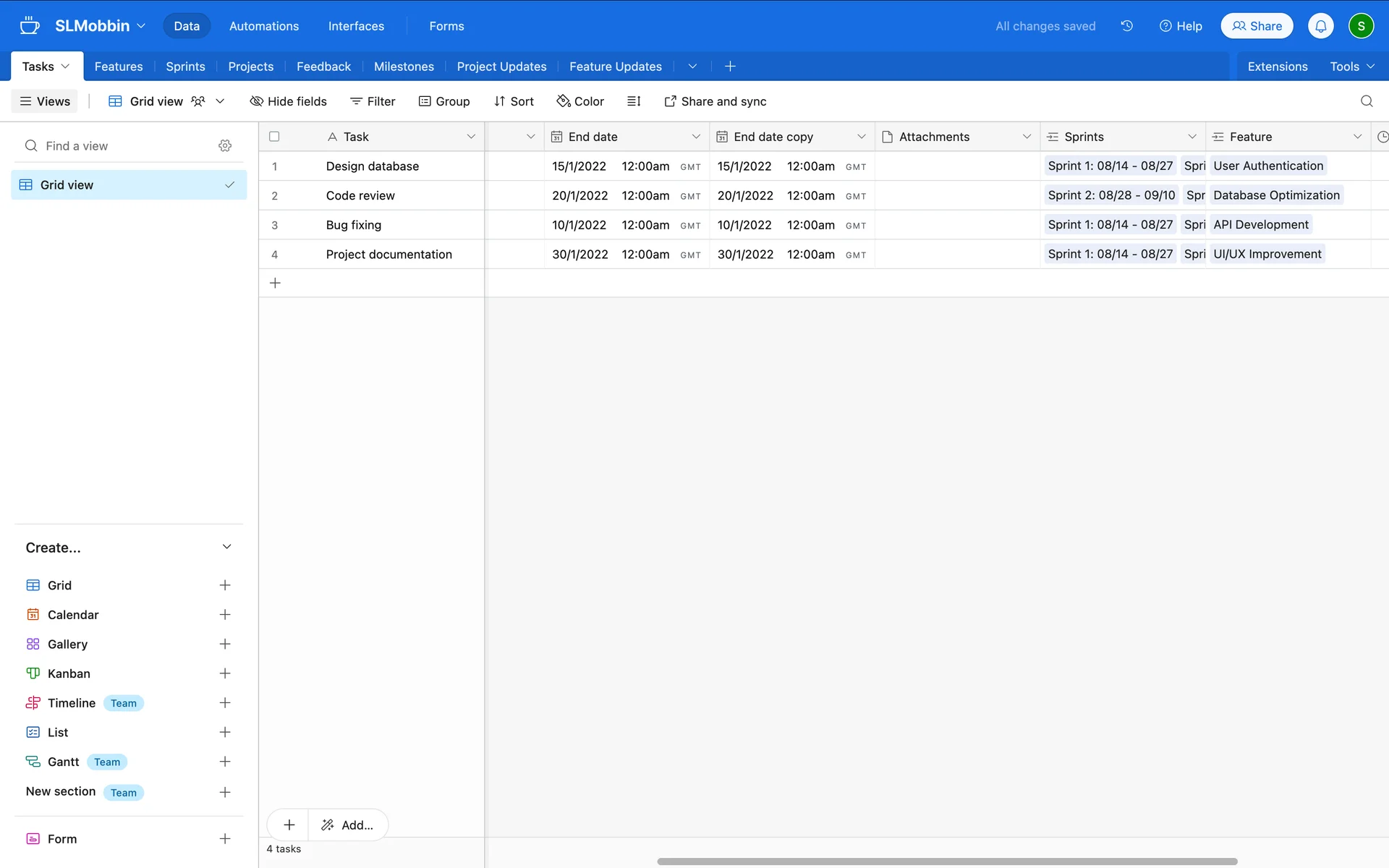Click Share and sync button
The width and height of the screenshot is (1389, 868).
tap(715, 101)
